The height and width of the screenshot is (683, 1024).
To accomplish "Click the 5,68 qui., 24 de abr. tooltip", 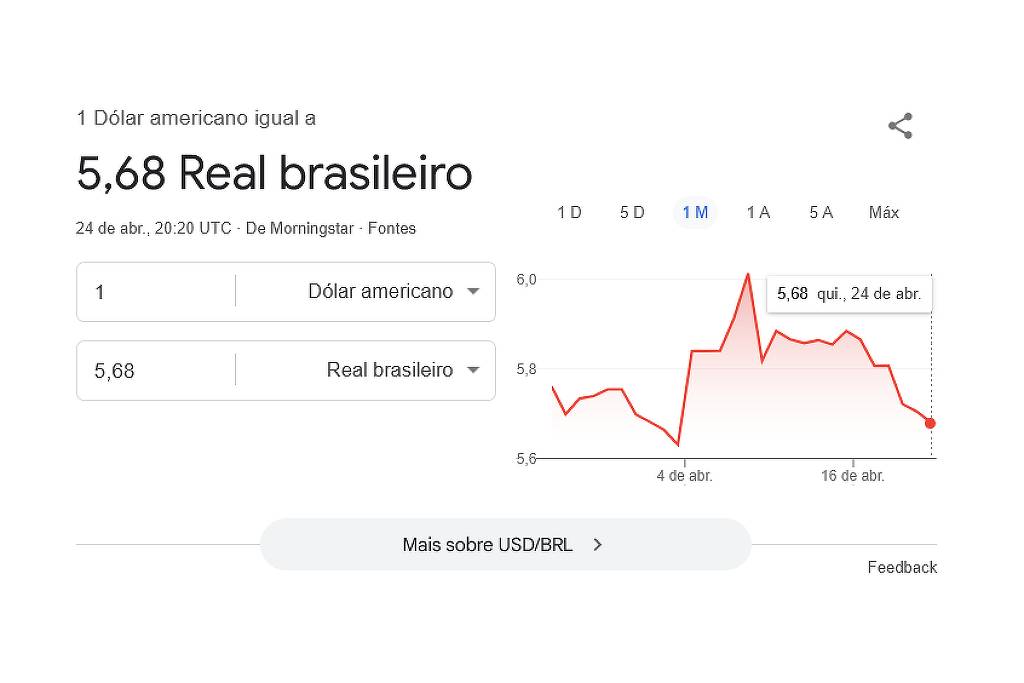I will click(849, 294).
